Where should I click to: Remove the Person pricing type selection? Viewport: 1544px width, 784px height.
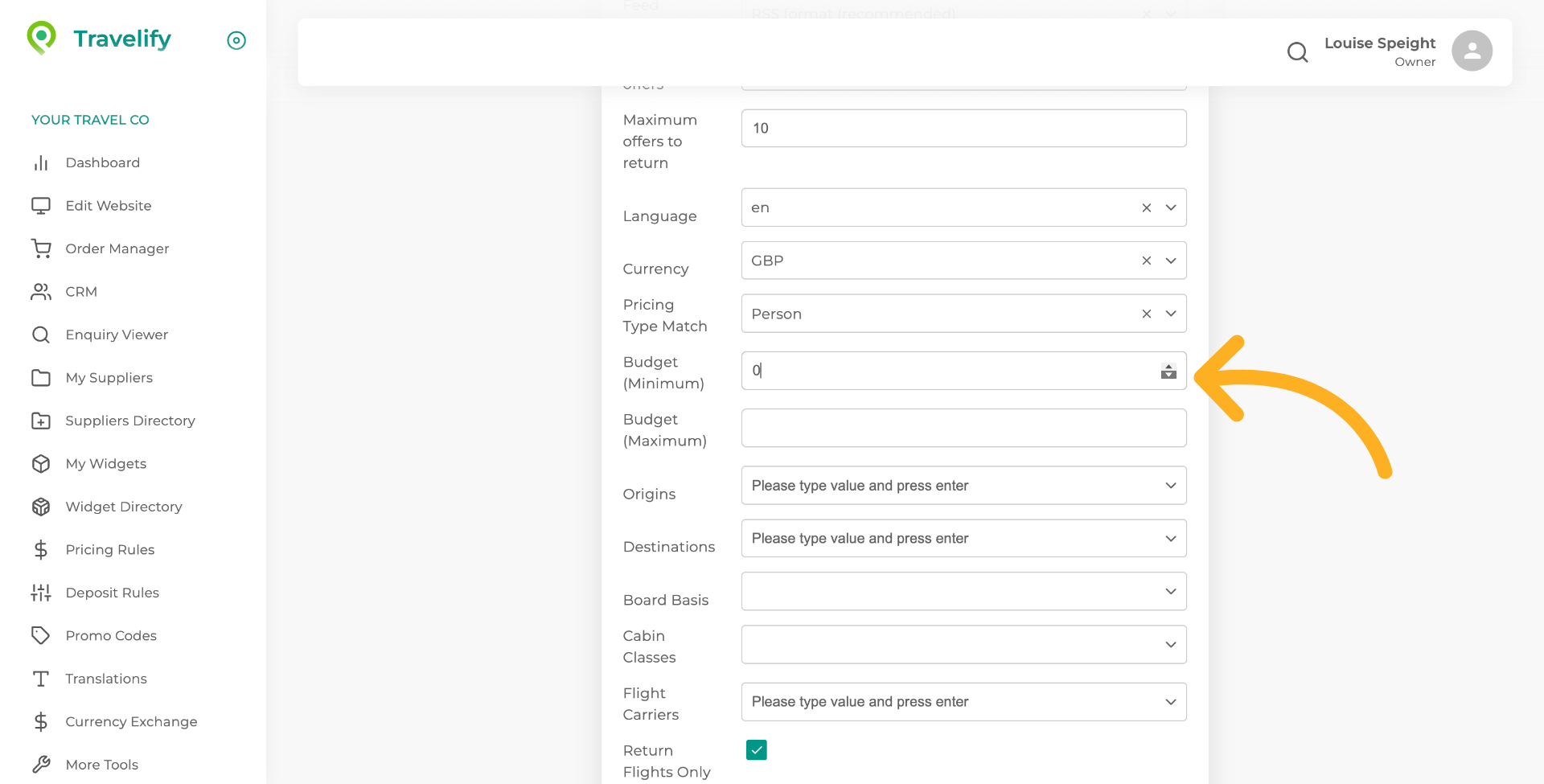tap(1147, 314)
